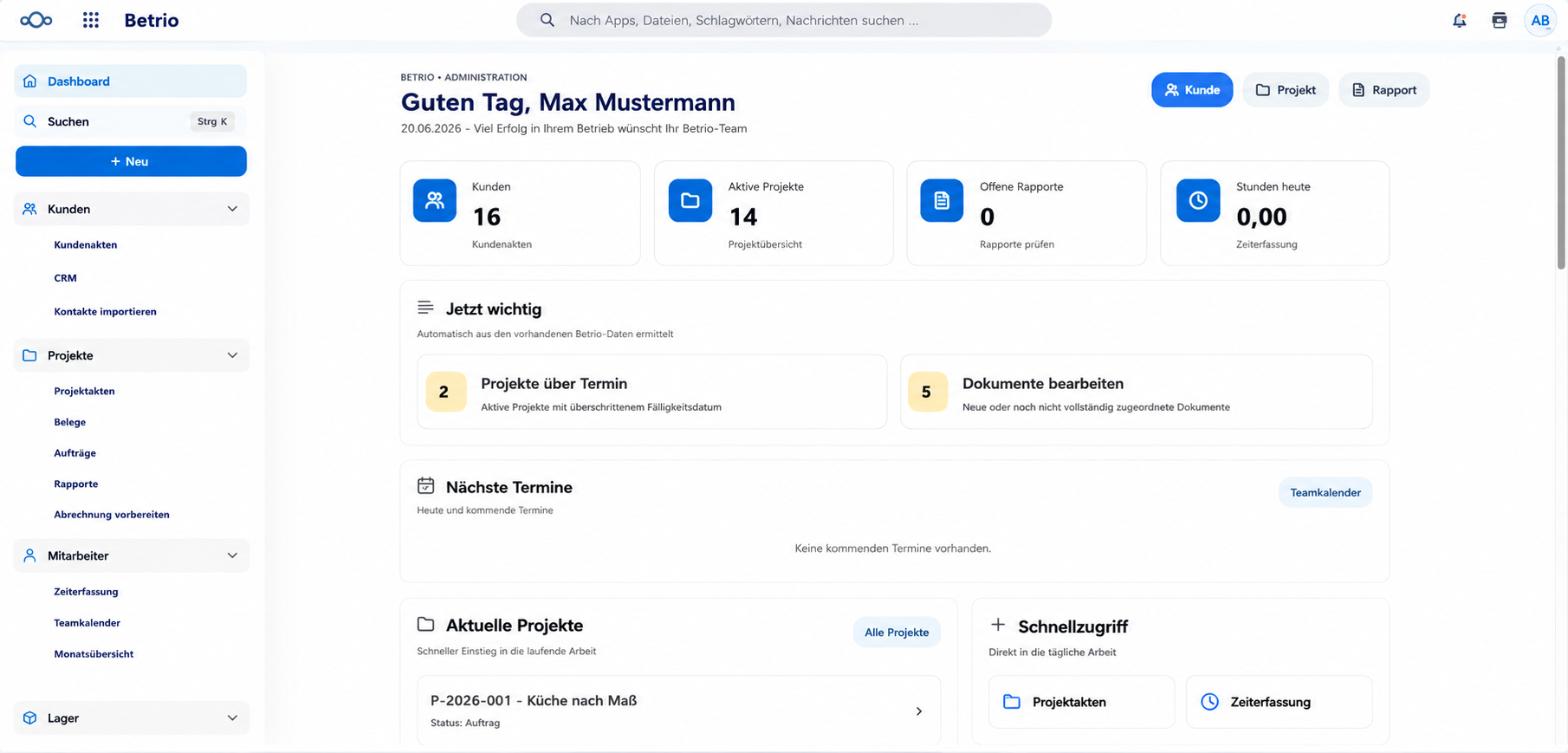Open Teamkalender in the sidebar

click(87, 623)
